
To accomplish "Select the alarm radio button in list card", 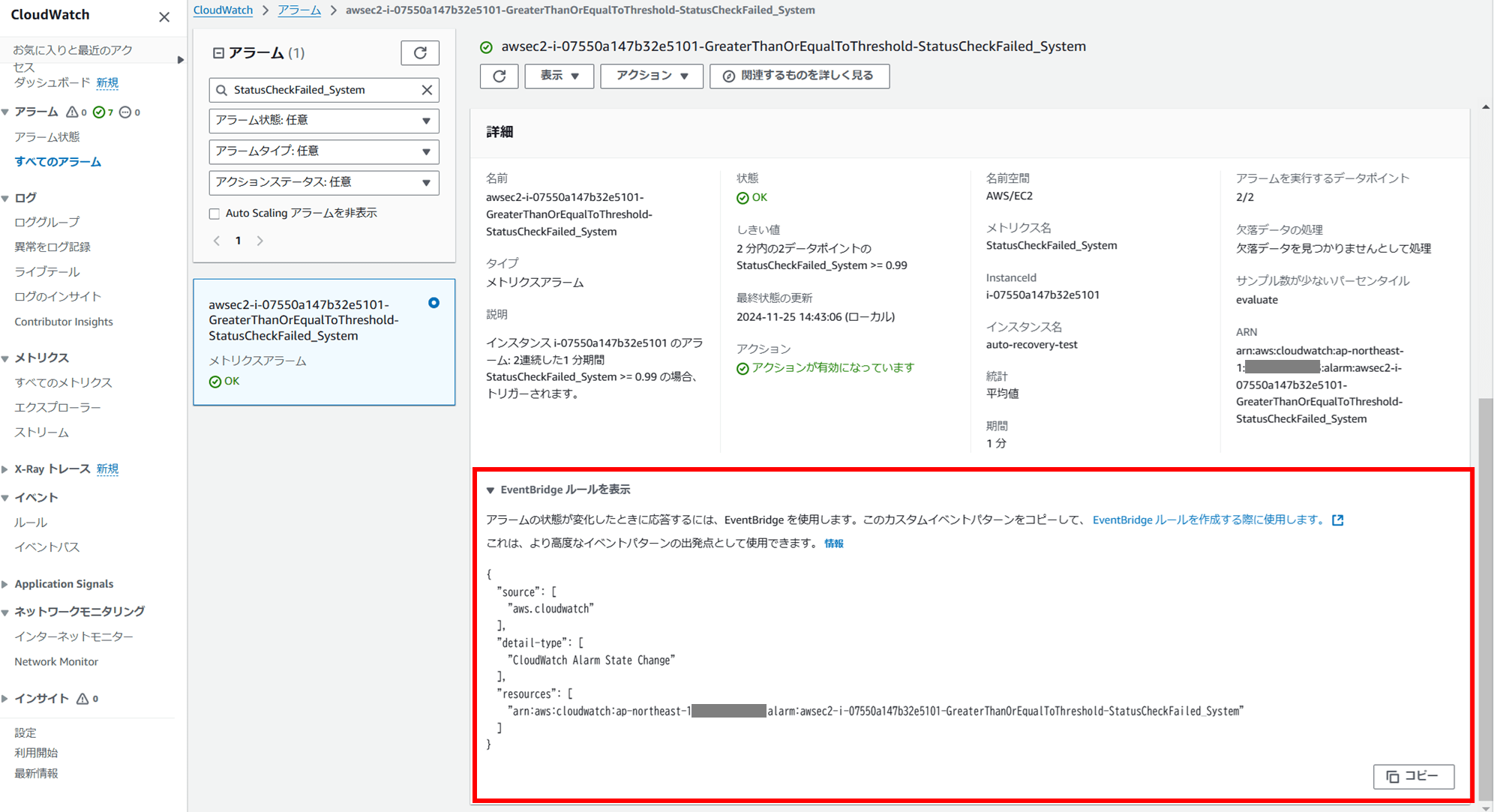I will (433, 303).
